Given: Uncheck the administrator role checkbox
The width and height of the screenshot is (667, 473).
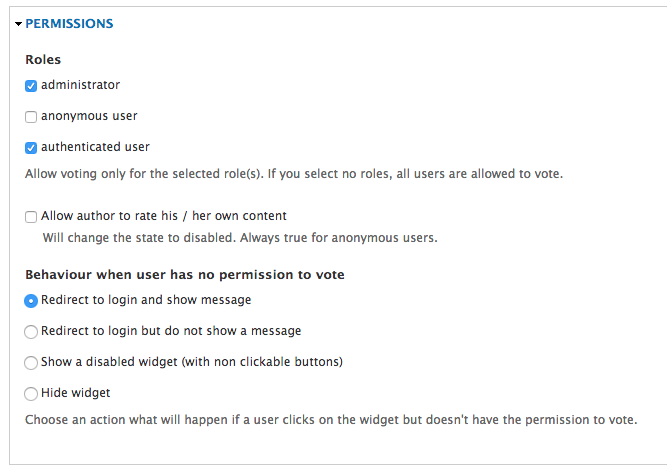Looking at the screenshot, I should point(31,86).
